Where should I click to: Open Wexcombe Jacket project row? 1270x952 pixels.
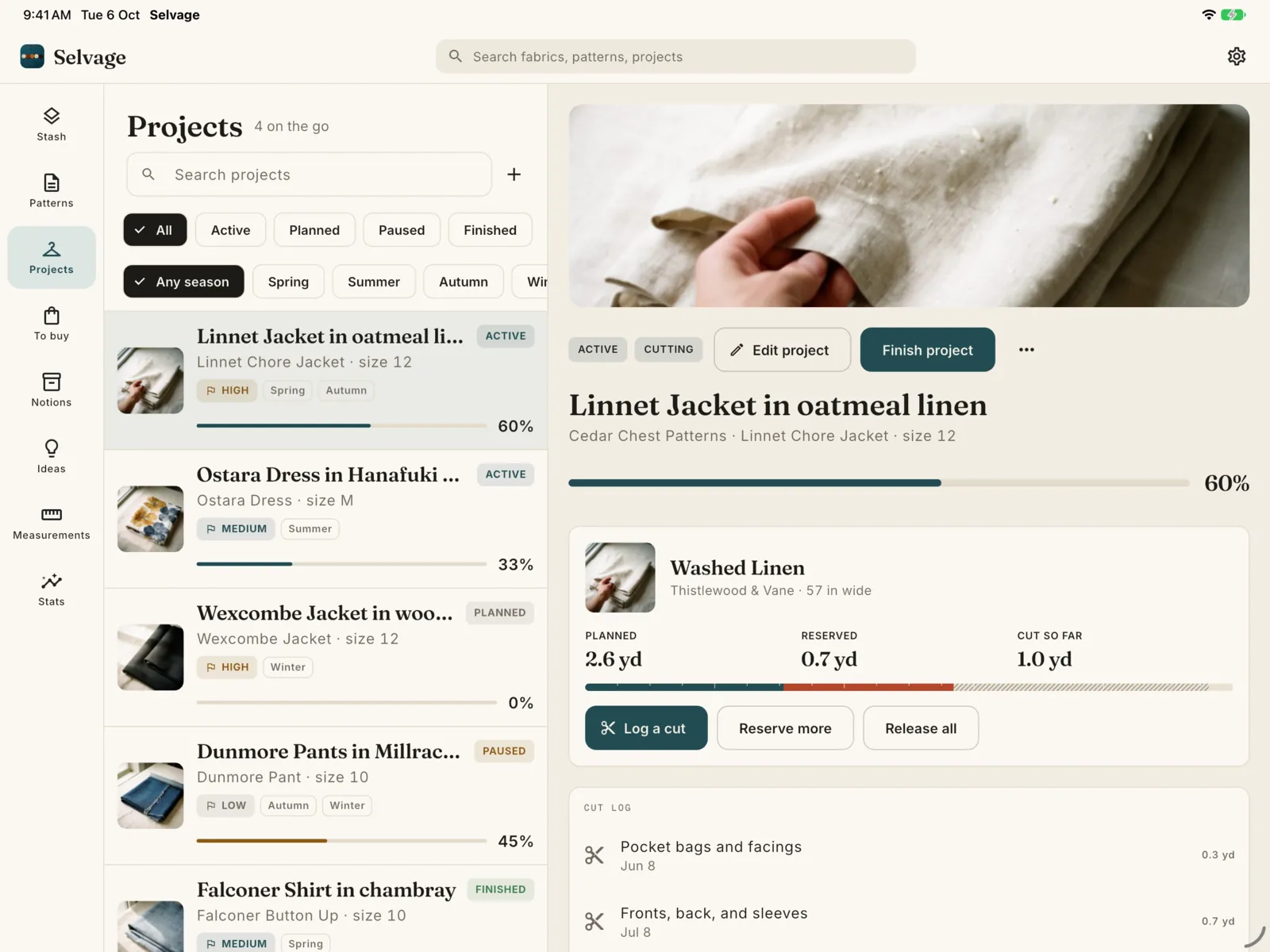(325, 657)
